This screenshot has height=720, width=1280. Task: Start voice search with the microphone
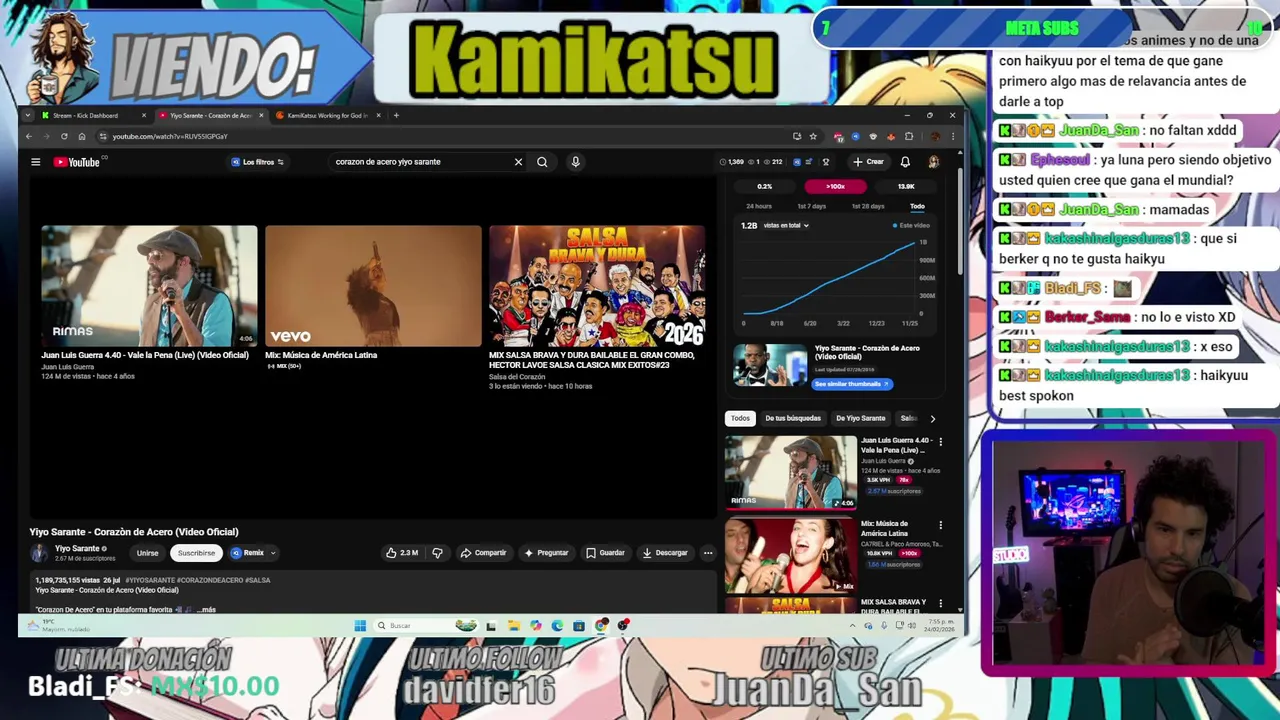[x=575, y=162]
